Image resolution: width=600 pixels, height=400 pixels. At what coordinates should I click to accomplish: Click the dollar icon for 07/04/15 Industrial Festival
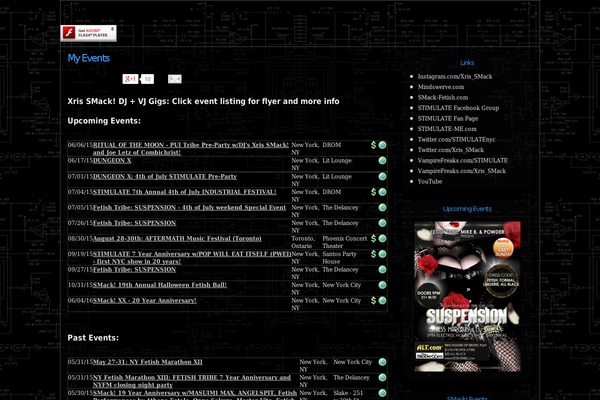pos(373,192)
